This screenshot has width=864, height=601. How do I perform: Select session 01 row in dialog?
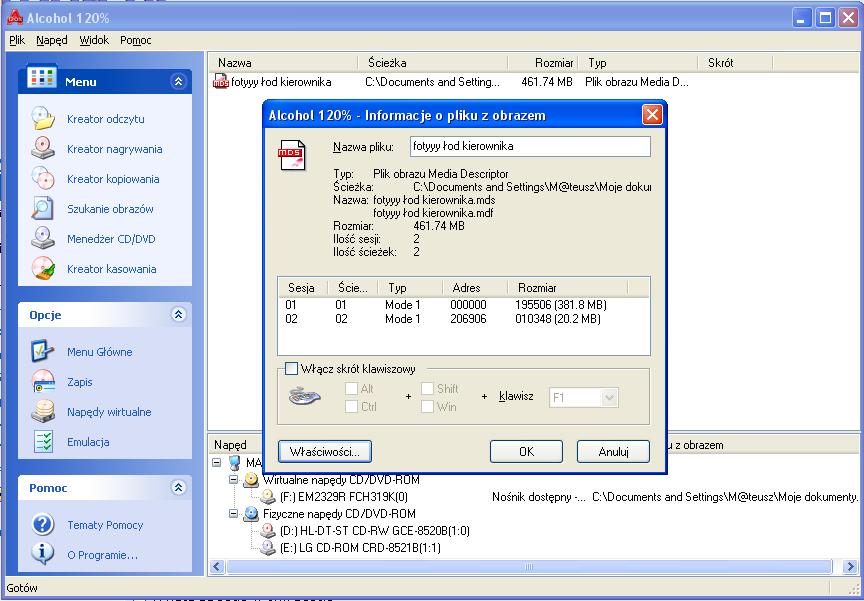(463, 305)
